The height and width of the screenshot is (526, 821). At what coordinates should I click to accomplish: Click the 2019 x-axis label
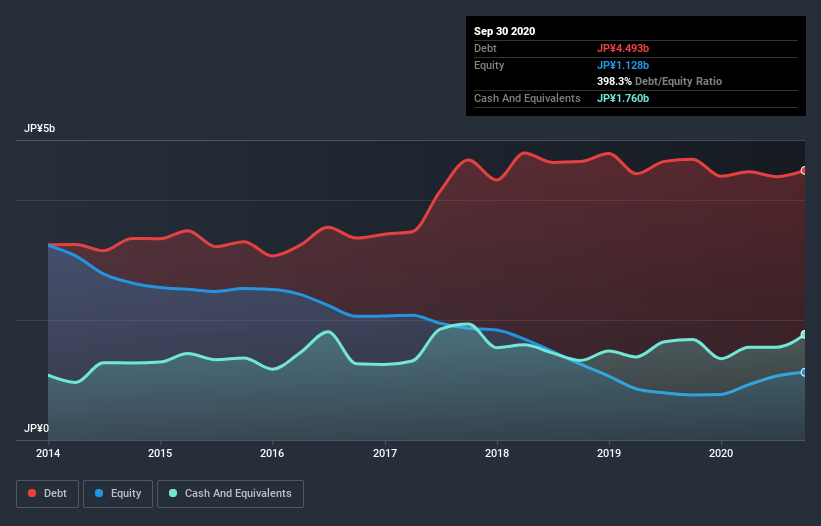tap(609, 453)
